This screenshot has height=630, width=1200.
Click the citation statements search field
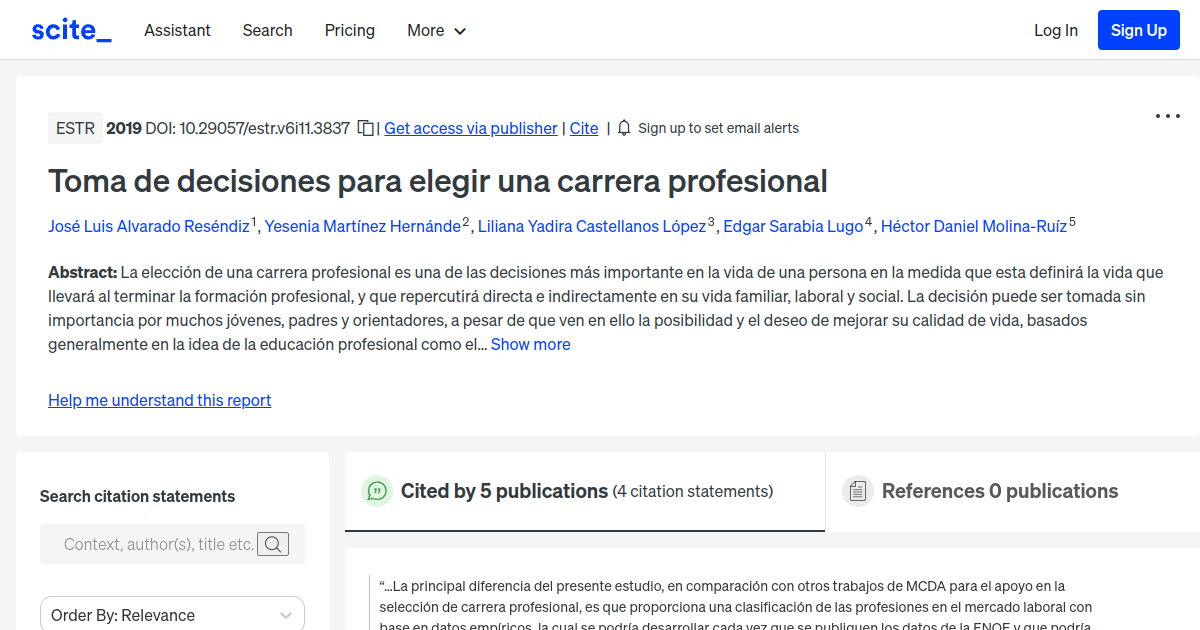[x=160, y=544]
